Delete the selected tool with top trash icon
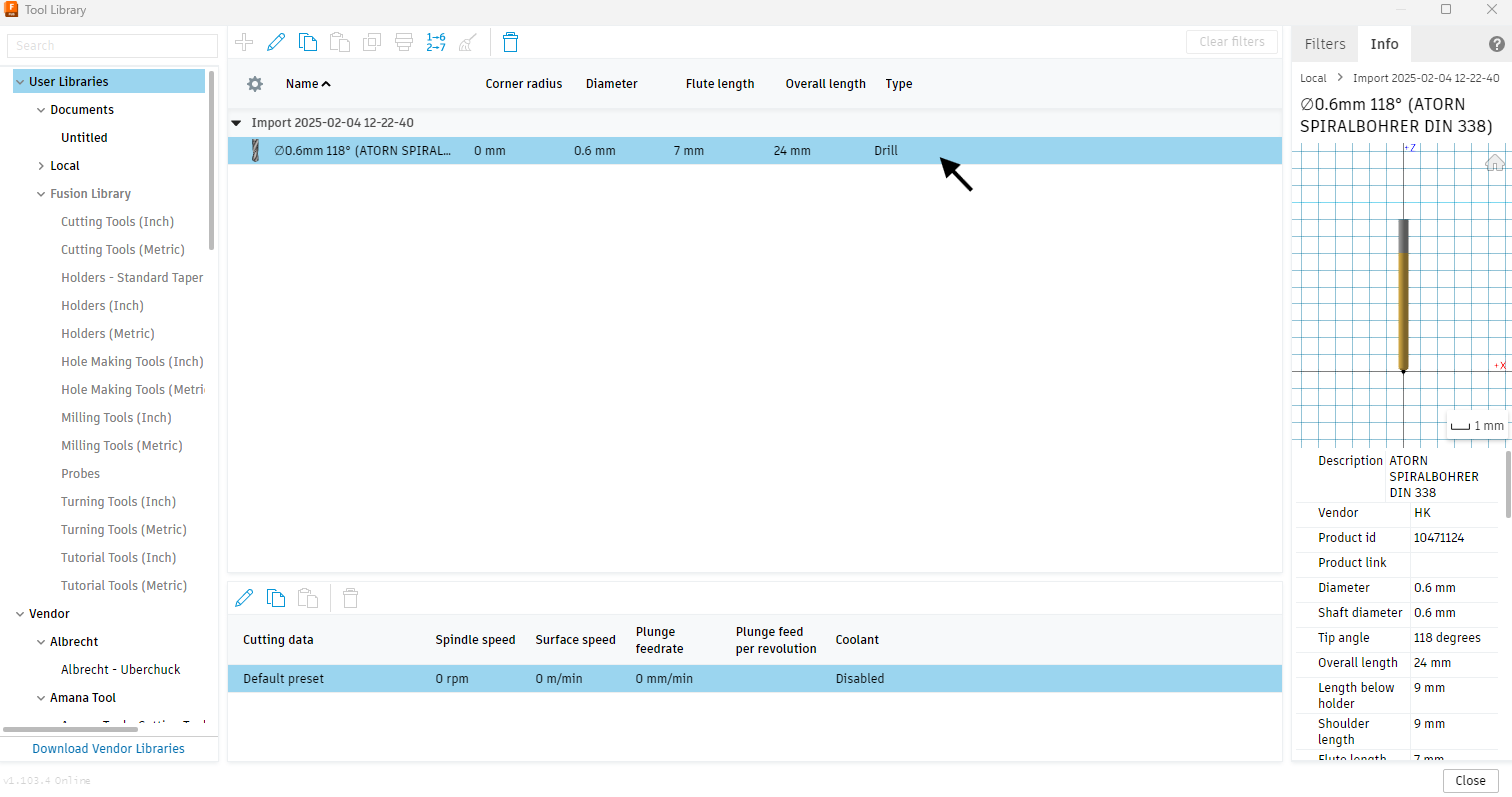This screenshot has width=1512, height=797. (x=510, y=42)
